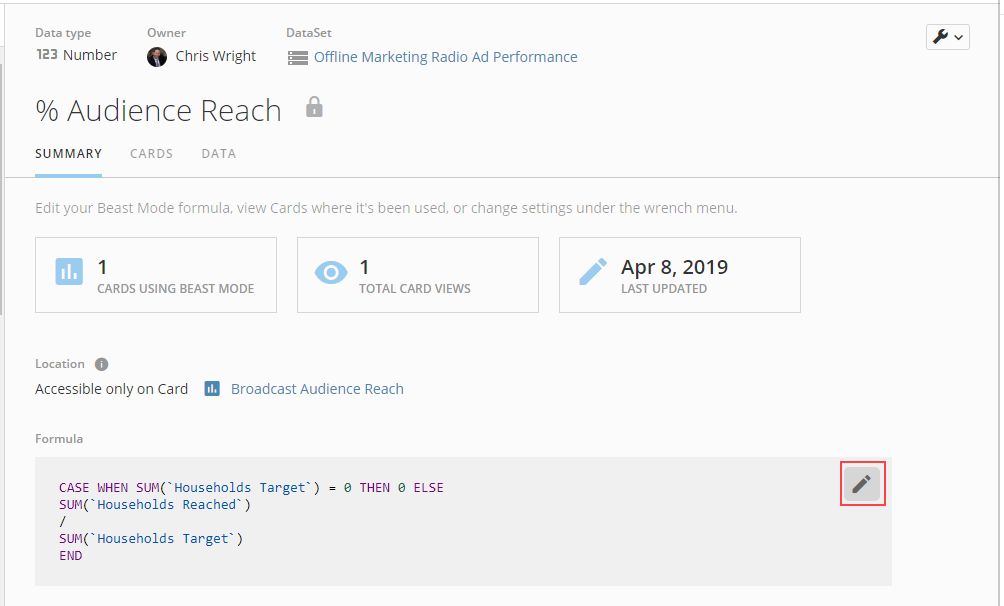Click the info icon next to Location

(101, 364)
